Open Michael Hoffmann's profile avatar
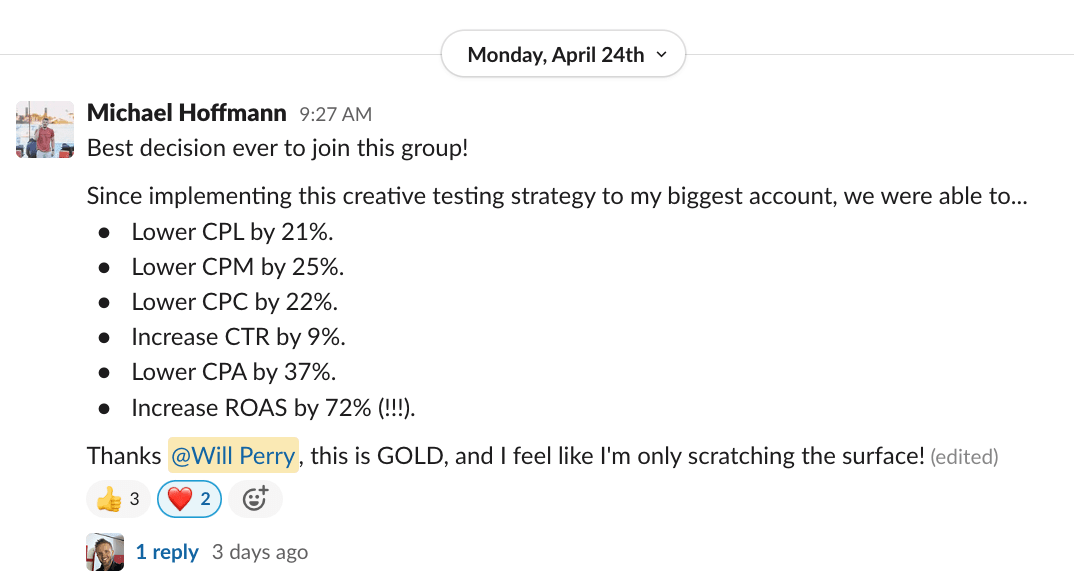Viewport: 1074px width, 582px height. coord(45,129)
